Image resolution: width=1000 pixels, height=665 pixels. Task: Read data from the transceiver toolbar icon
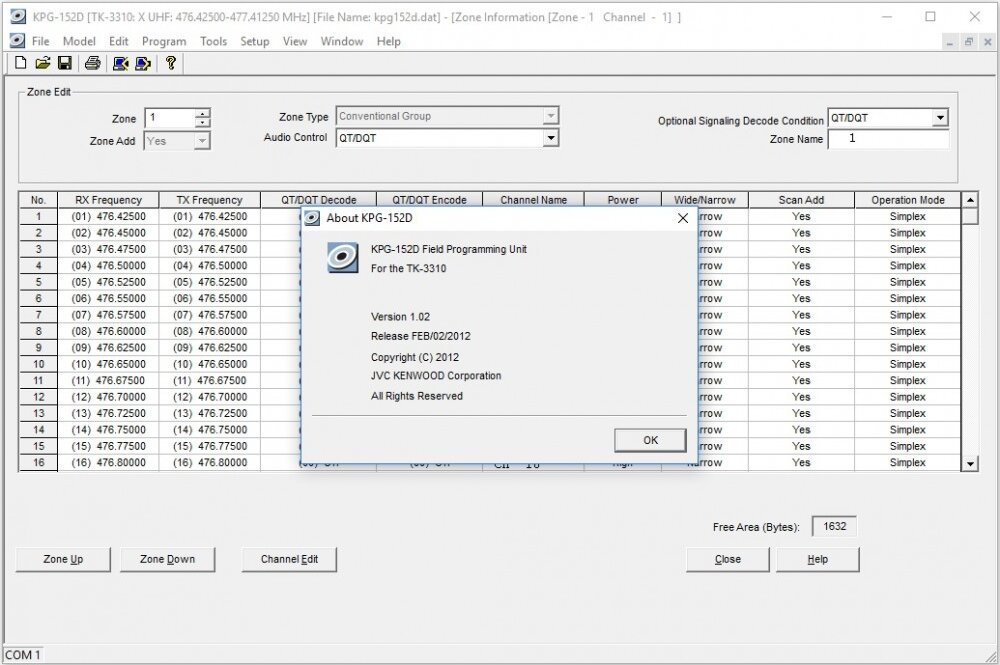(x=120, y=63)
